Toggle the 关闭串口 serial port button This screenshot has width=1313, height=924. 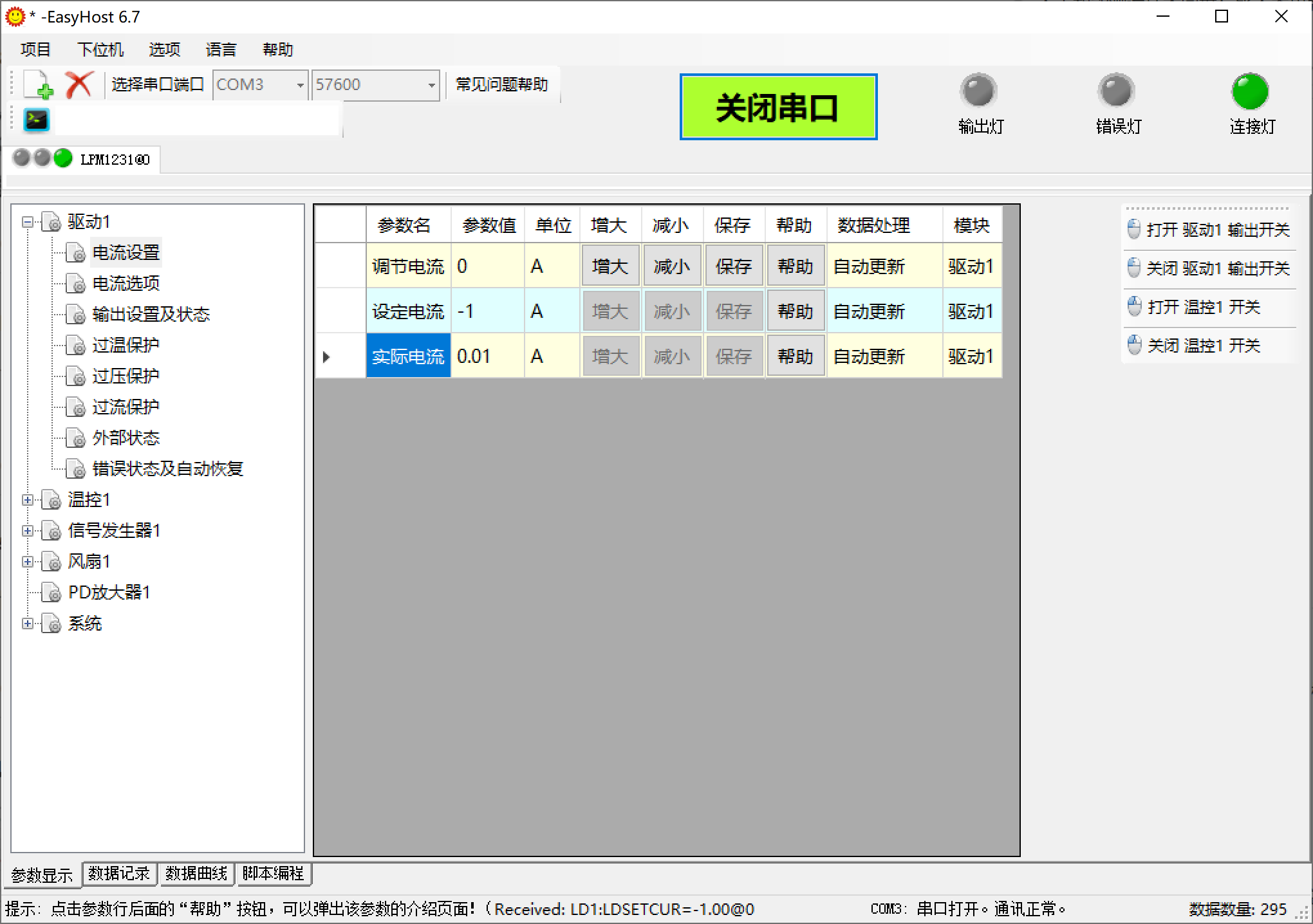point(778,107)
